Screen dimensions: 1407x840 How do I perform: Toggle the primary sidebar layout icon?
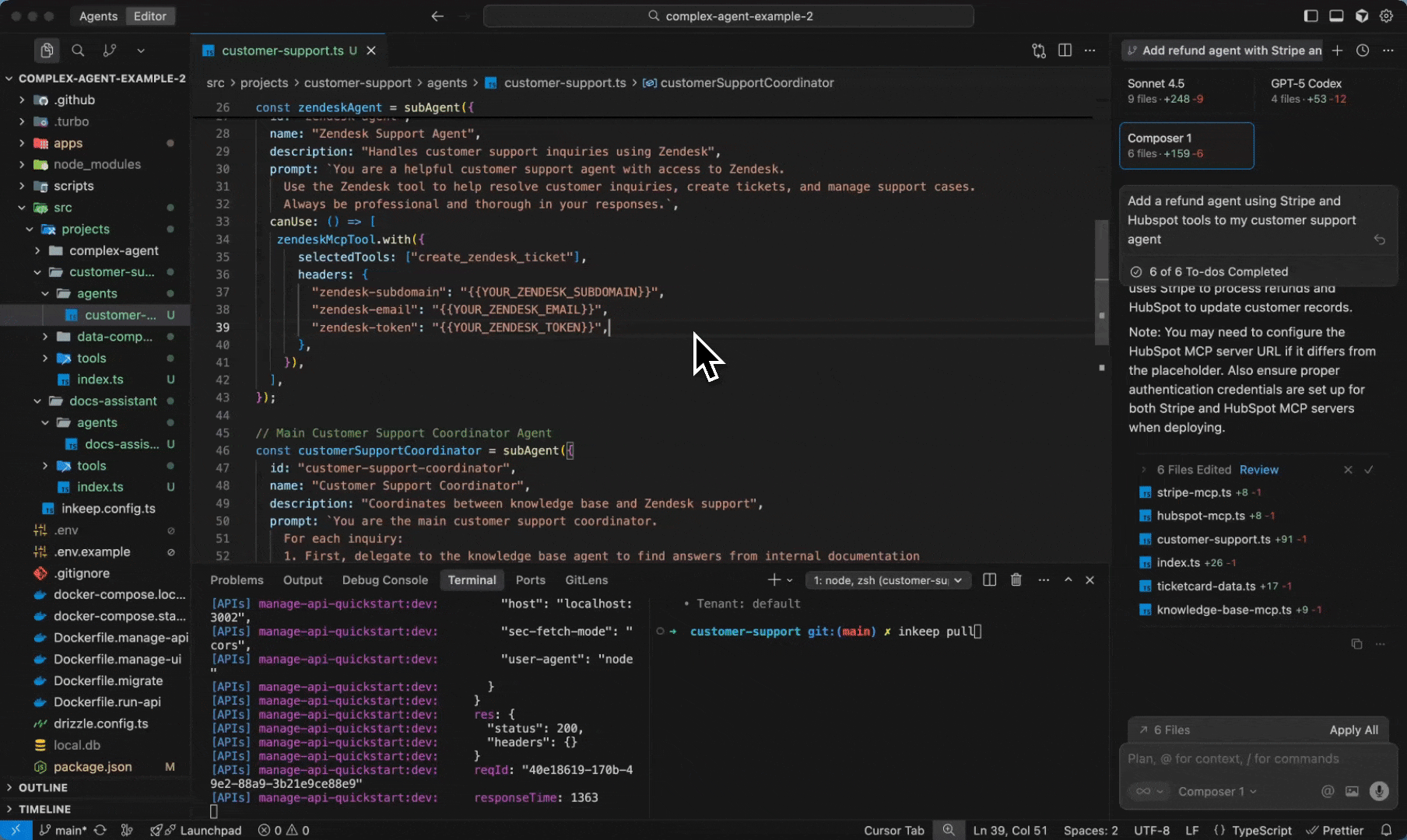tap(1311, 16)
